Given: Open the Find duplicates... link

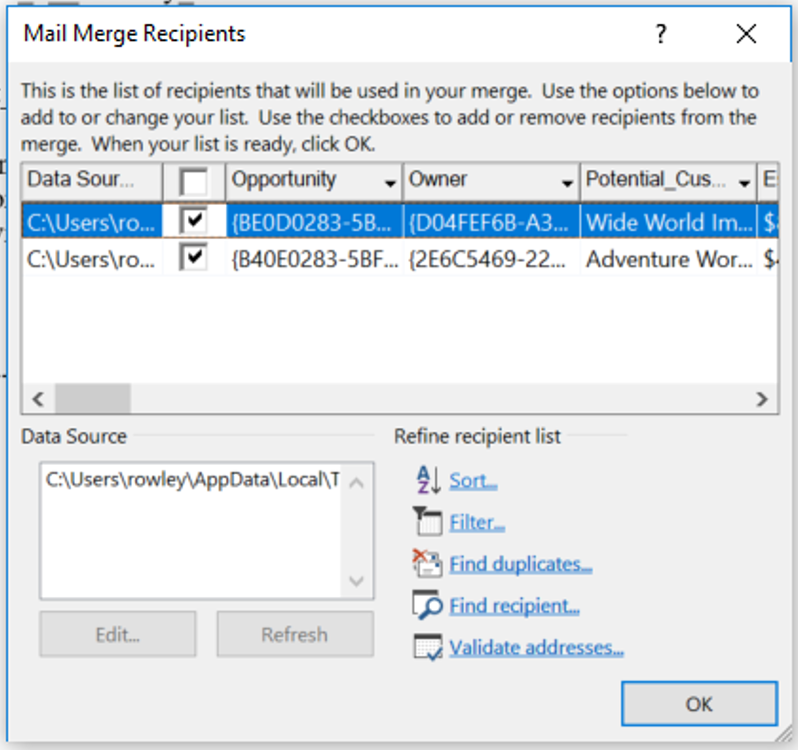Looking at the screenshot, I should point(521,564).
